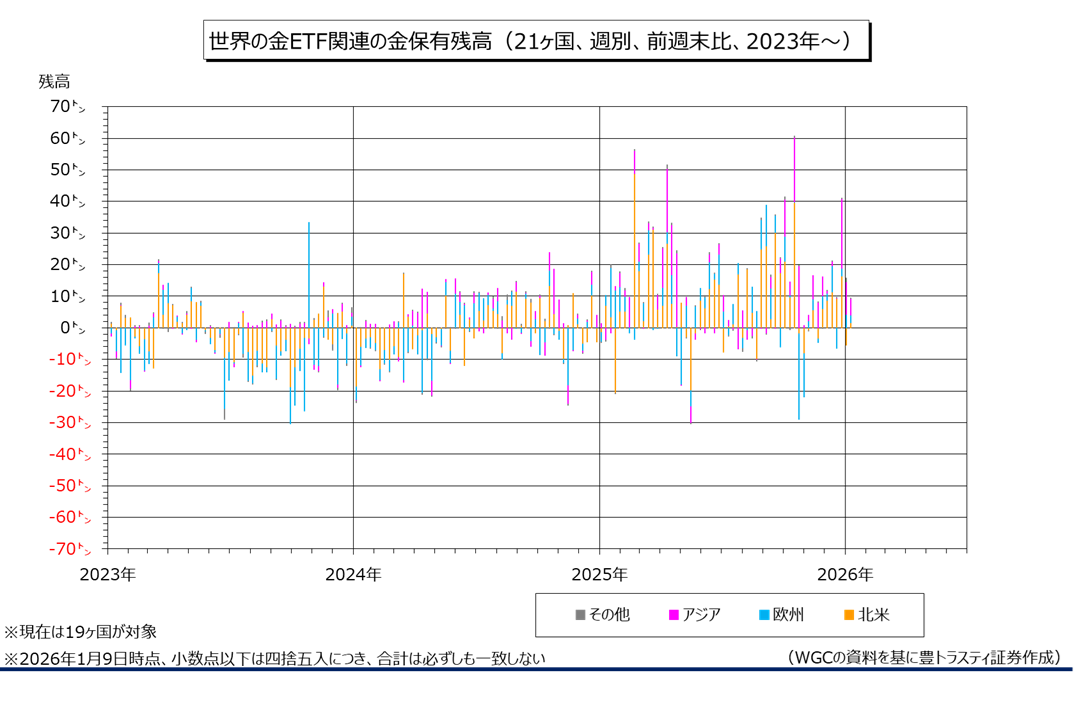Viewport: 1074px width, 707px height.
Task: Click the 2024年 x-axis label
Action: pos(354,575)
